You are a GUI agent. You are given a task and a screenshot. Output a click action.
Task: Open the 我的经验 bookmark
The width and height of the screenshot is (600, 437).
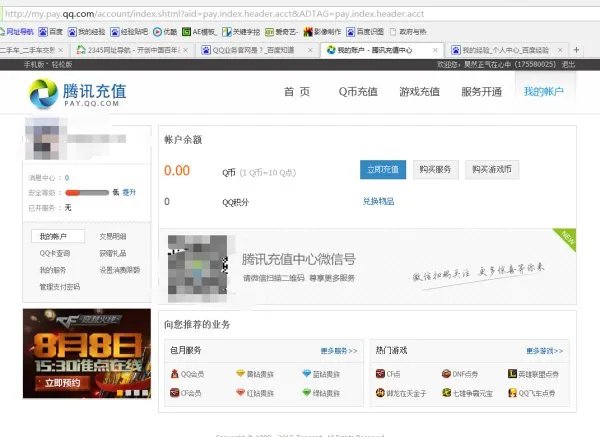click(86, 32)
